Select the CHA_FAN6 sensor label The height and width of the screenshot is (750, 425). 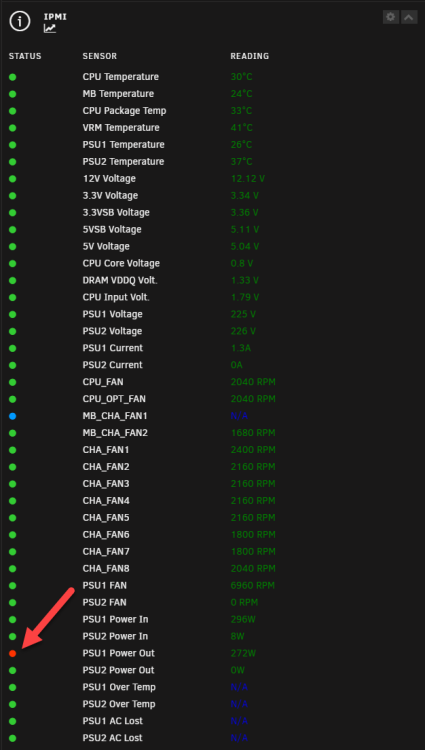point(106,535)
